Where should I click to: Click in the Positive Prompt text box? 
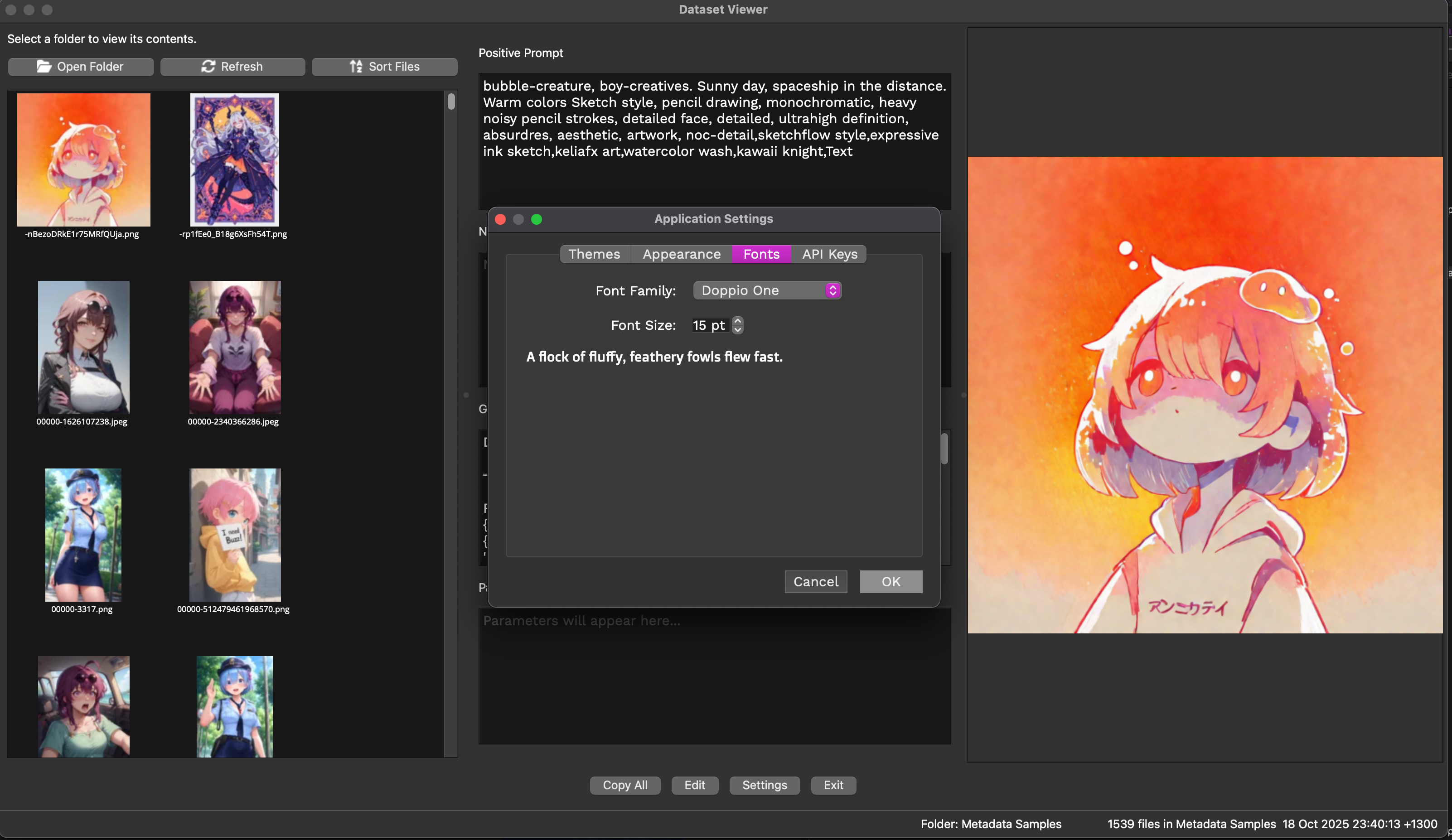click(x=714, y=140)
